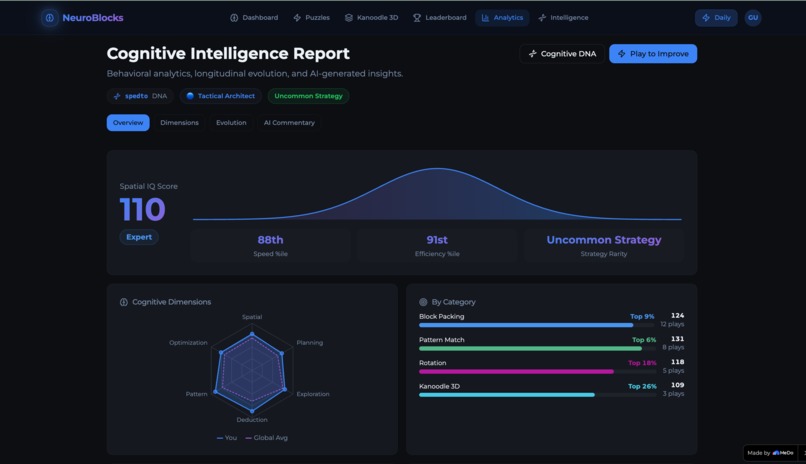Click the 88th Speed percentile card

coord(270,246)
